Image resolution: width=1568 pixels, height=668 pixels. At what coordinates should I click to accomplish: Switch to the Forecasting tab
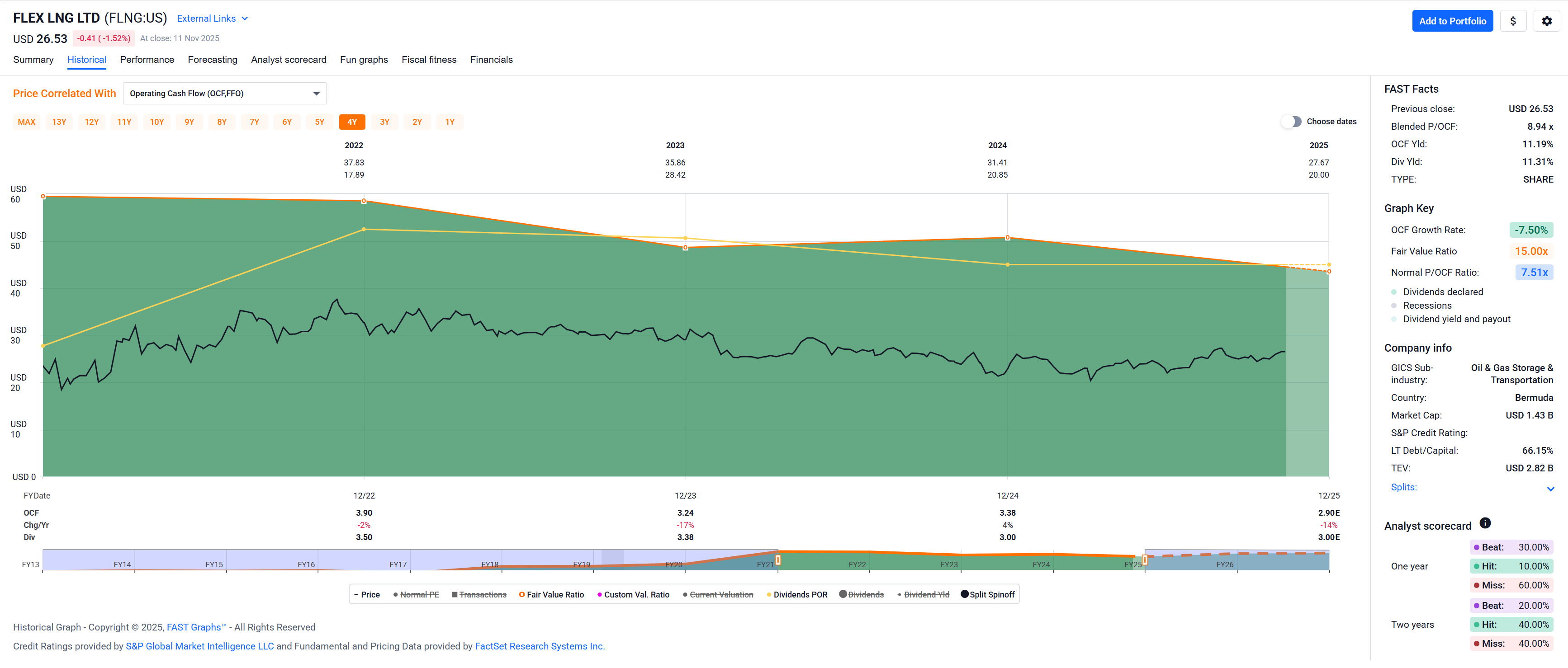[x=213, y=60]
